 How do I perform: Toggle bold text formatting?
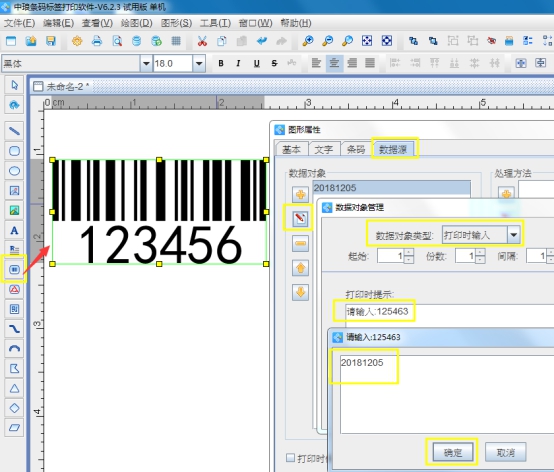point(221,63)
